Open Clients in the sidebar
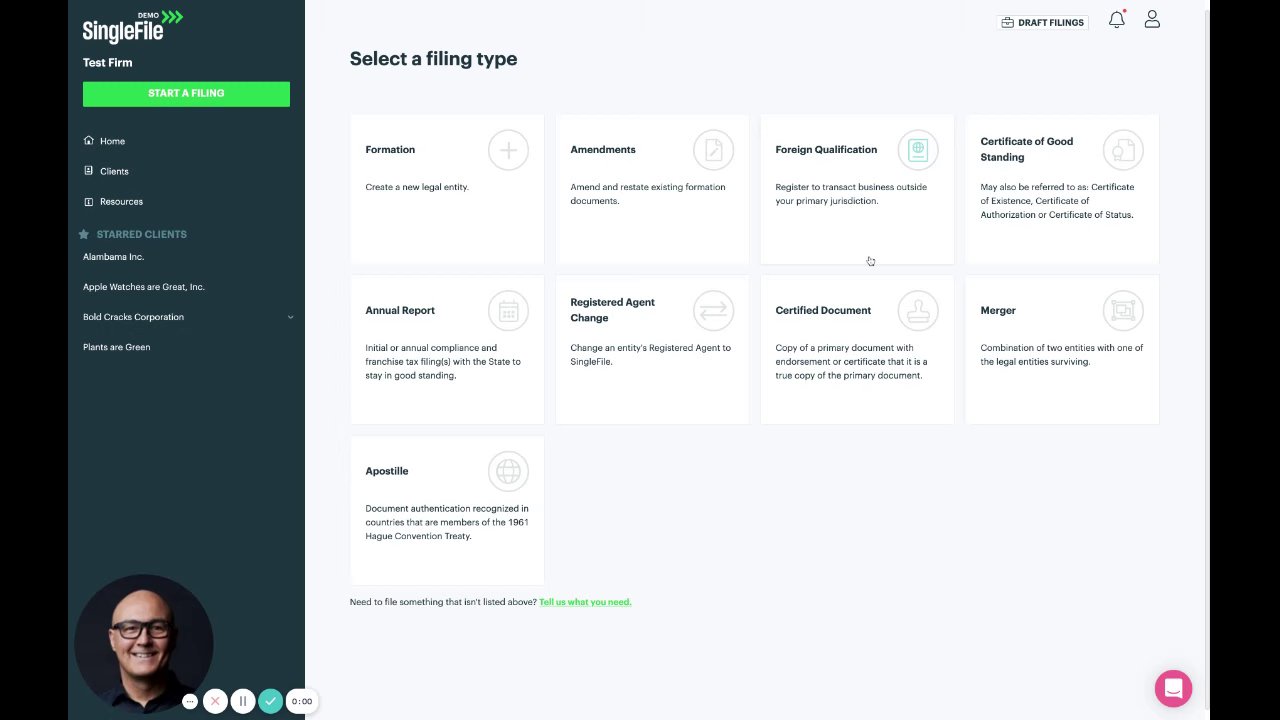This screenshot has height=720, width=1280. (114, 171)
